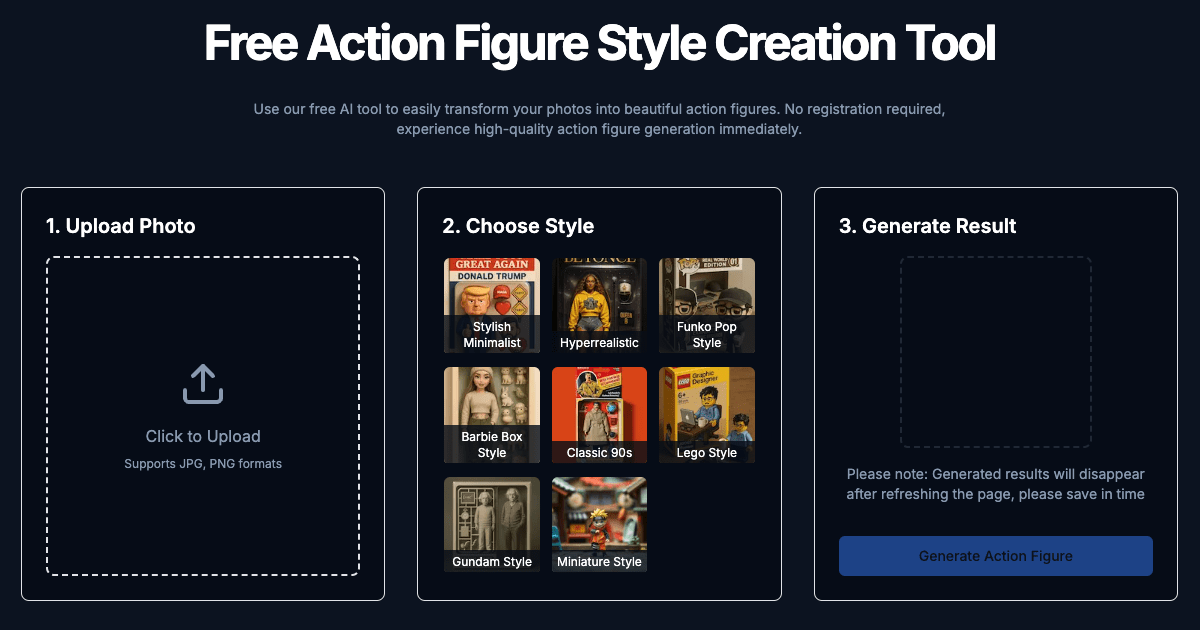Click the upload arrow icon

point(202,385)
